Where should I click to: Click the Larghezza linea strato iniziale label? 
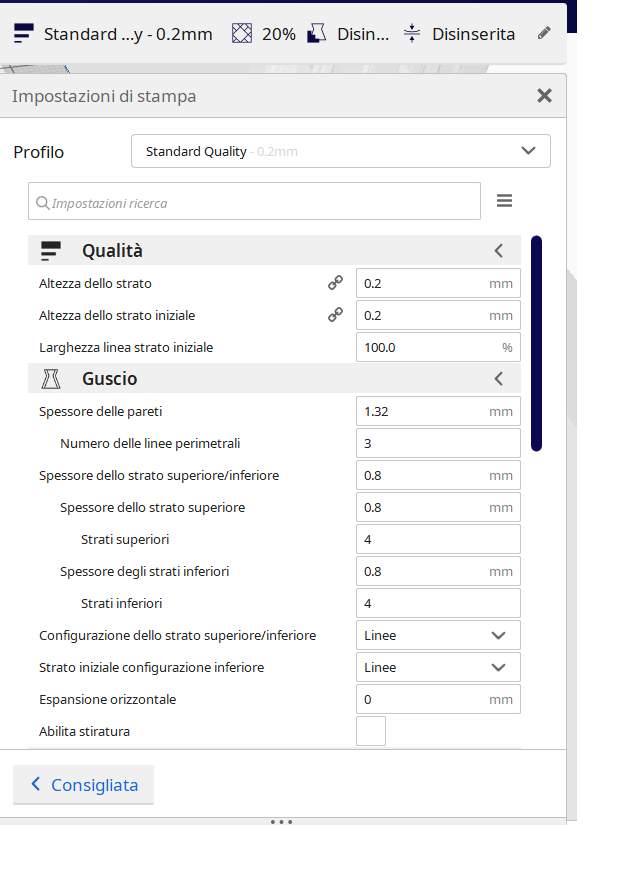[x=126, y=347]
